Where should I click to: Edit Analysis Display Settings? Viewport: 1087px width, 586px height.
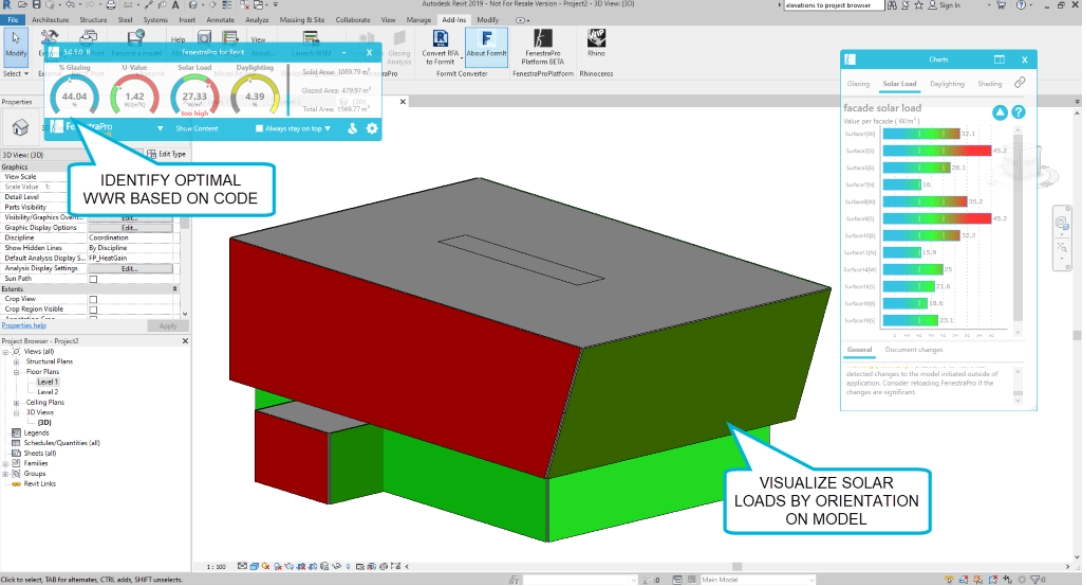tap(130, 268)
